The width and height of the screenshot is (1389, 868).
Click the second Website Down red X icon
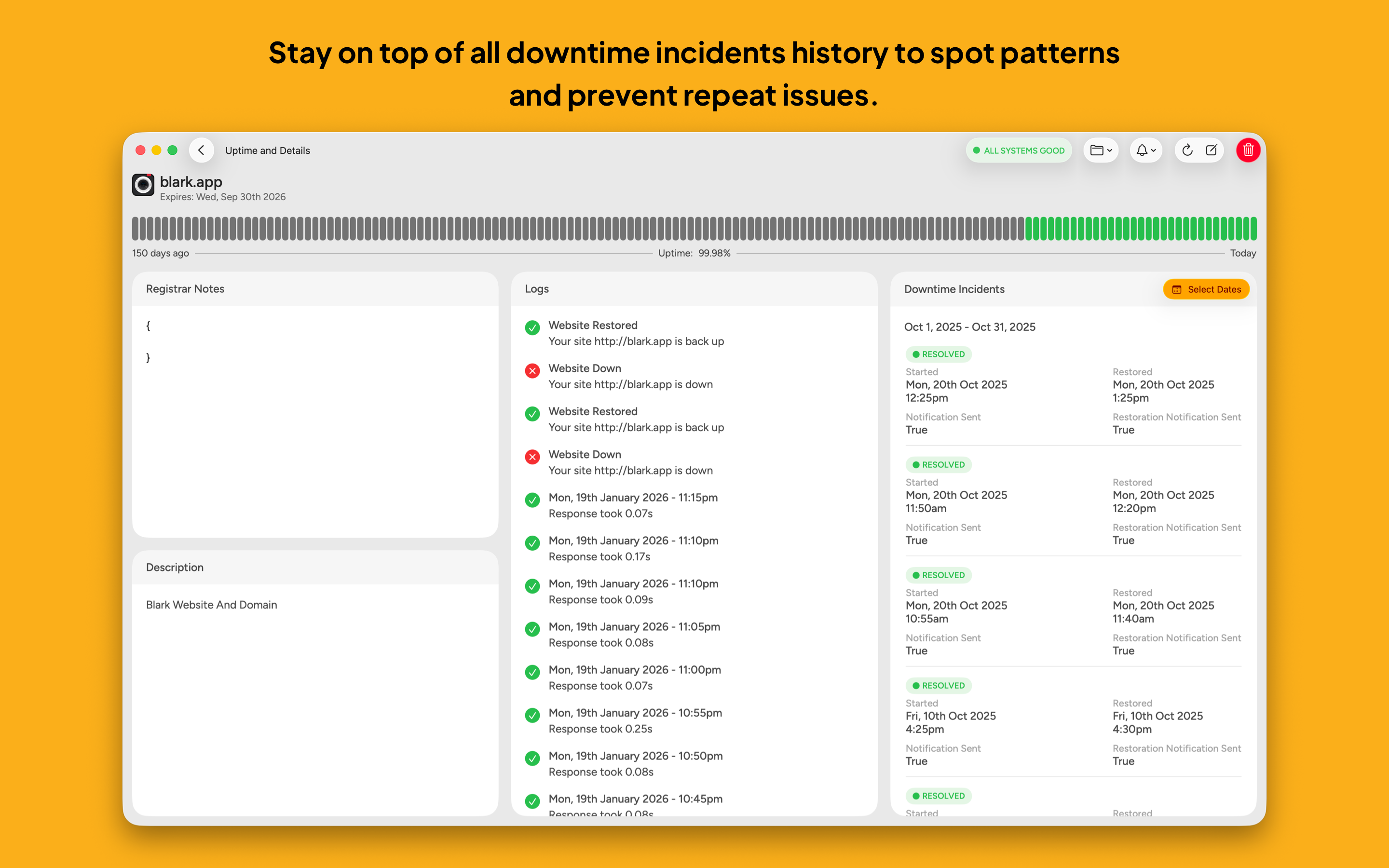pyautogui.click(x=532, y=456)
